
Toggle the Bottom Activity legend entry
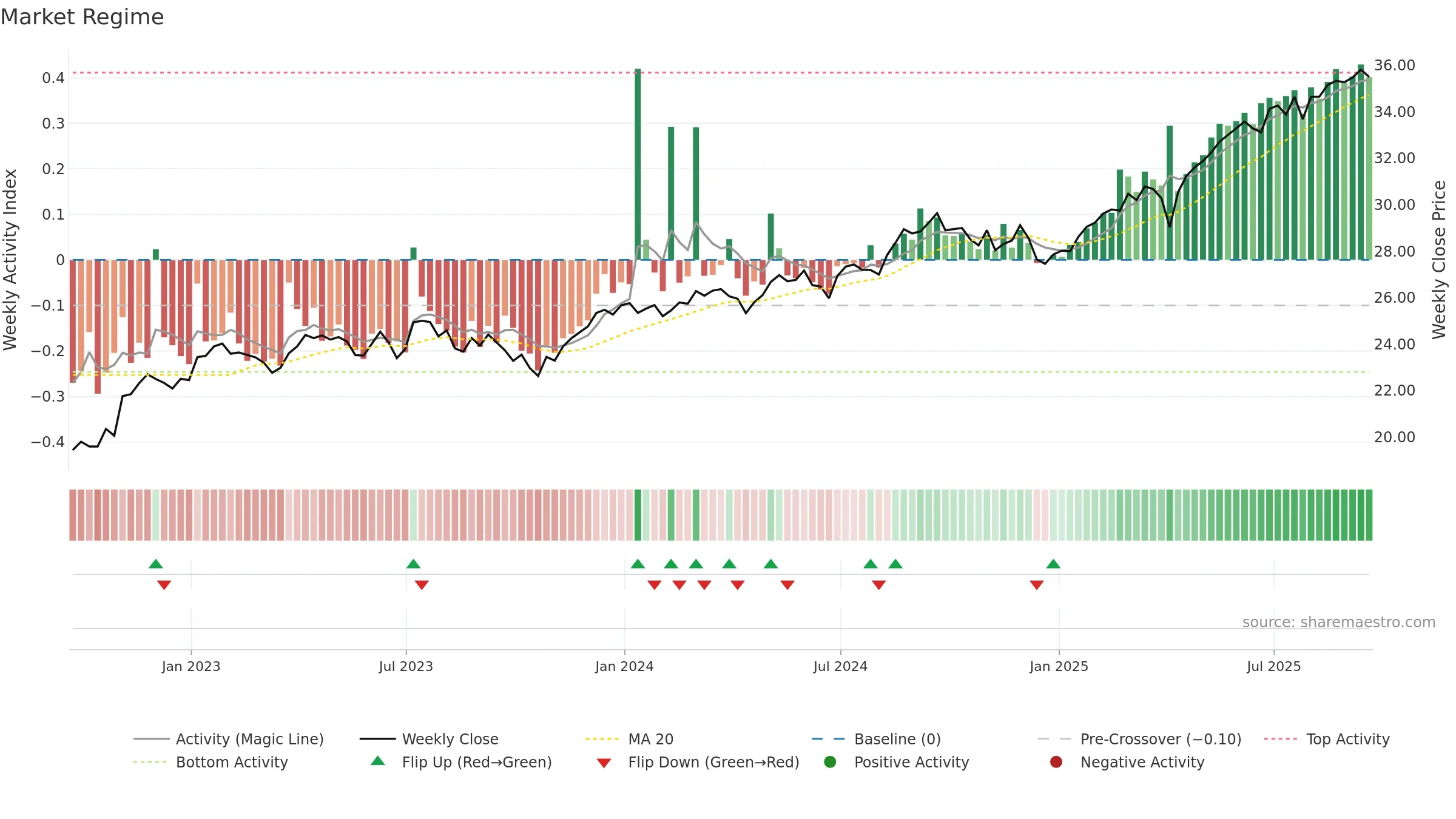(x=211, y=762)
